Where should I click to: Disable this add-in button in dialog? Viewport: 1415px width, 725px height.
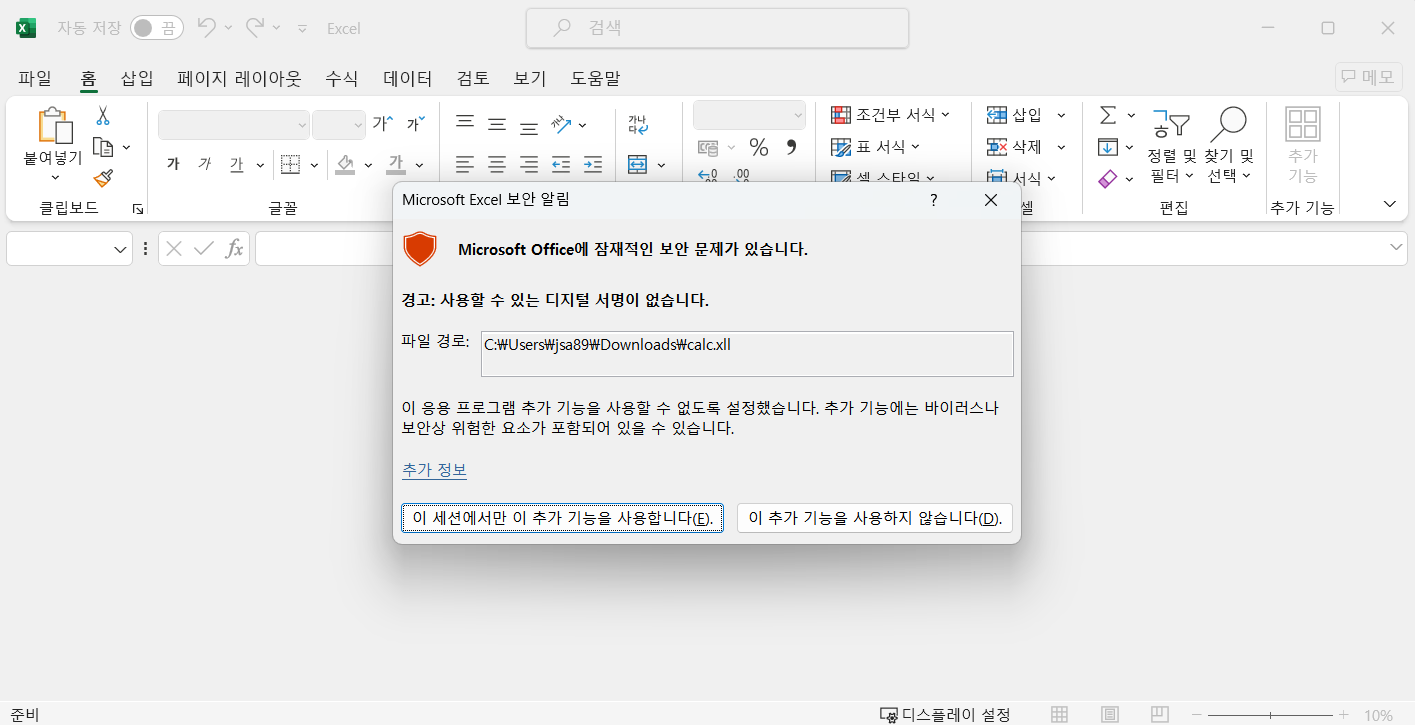pyautogui.click(x=875, y=518)
